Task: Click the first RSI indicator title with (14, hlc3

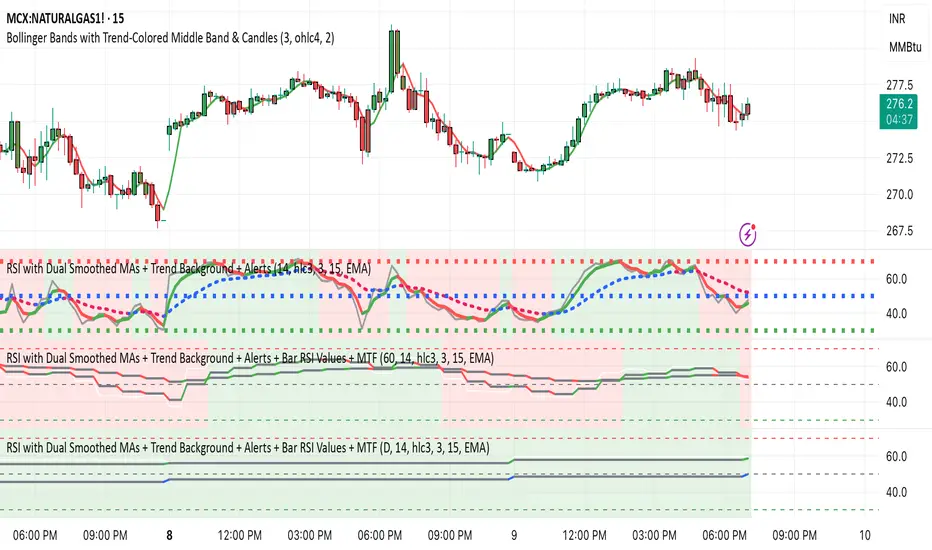Action: pos(188,269)
